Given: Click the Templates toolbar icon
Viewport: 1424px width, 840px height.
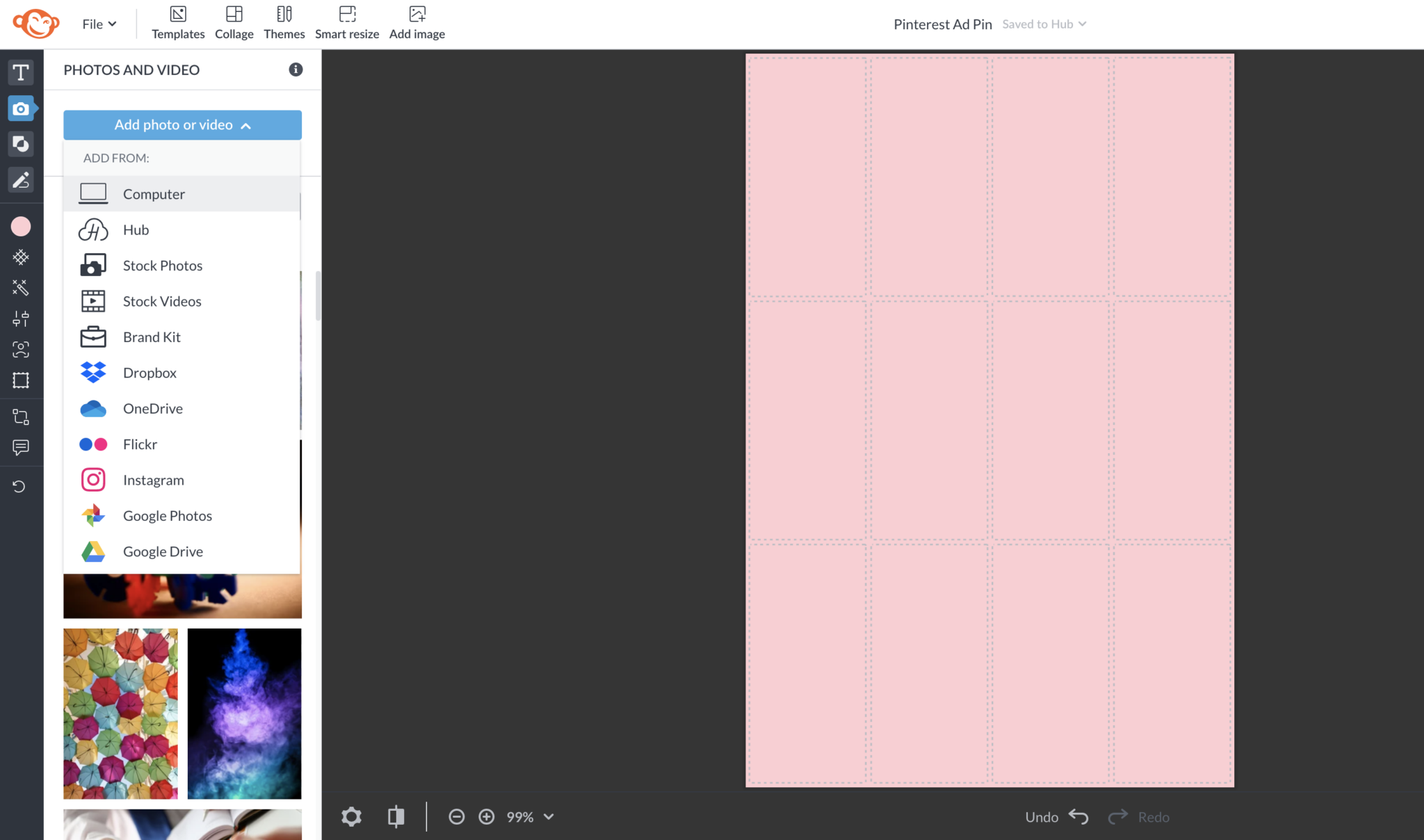Looking at the screenshot, I should click(x=178, y=22).
